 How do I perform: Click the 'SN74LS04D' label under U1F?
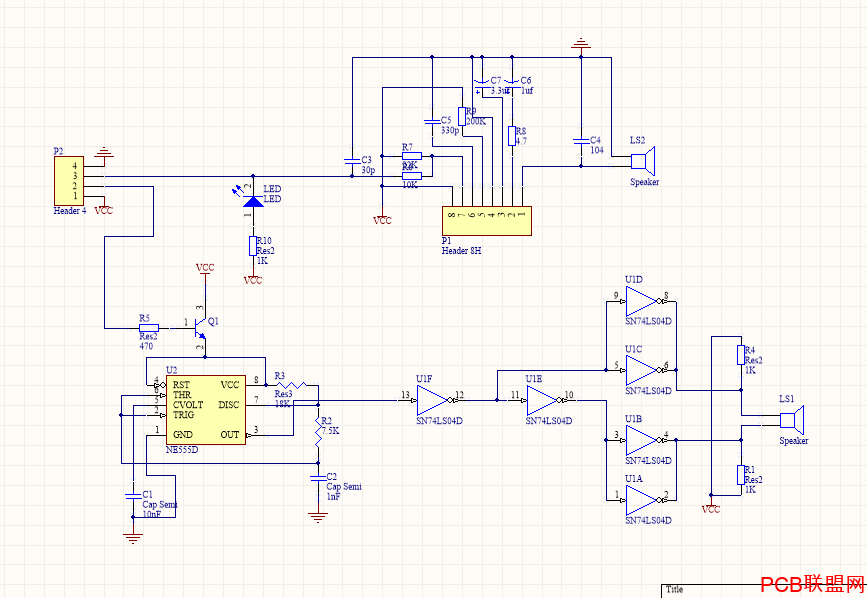pos(440,421)
